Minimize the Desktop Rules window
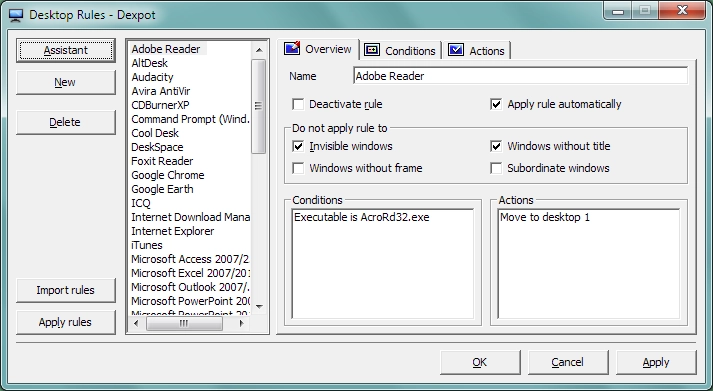Viewport: 713px width, 391px height. [x=618, y=10]
